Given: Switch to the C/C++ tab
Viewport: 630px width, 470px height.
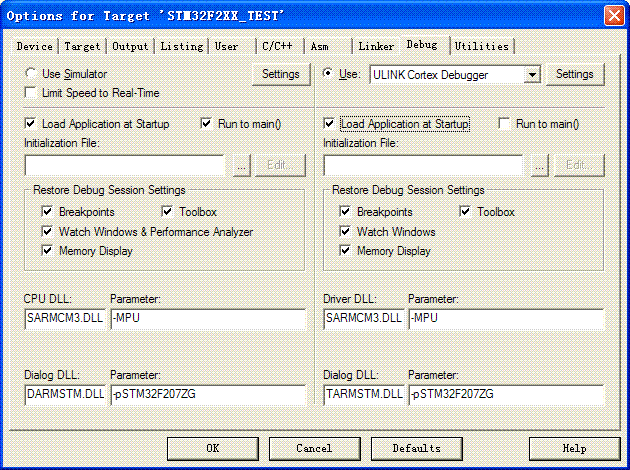Looking at the screenshot, I should (x=277, y=46).
